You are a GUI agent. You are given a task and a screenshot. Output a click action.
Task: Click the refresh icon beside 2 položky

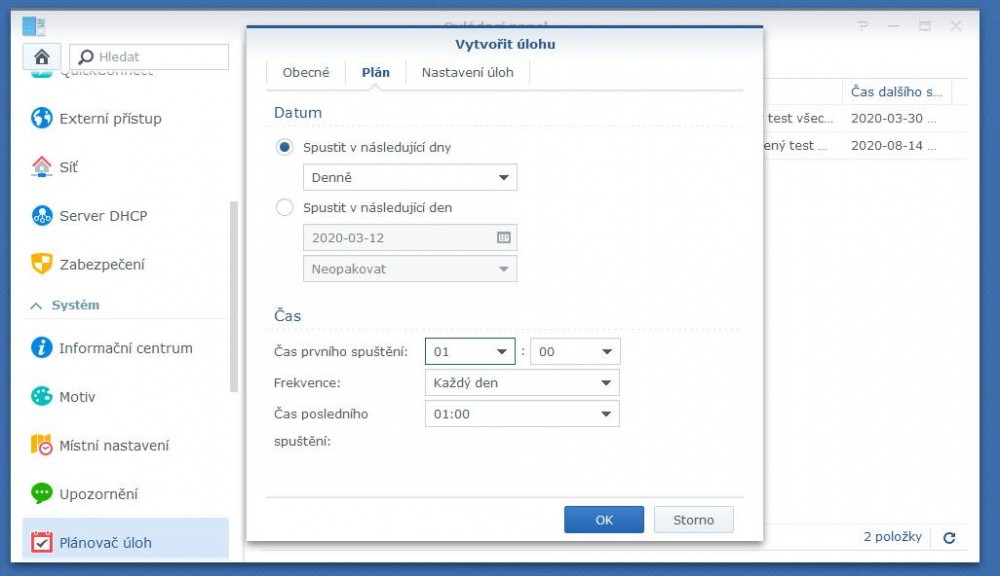pos(949,538)
